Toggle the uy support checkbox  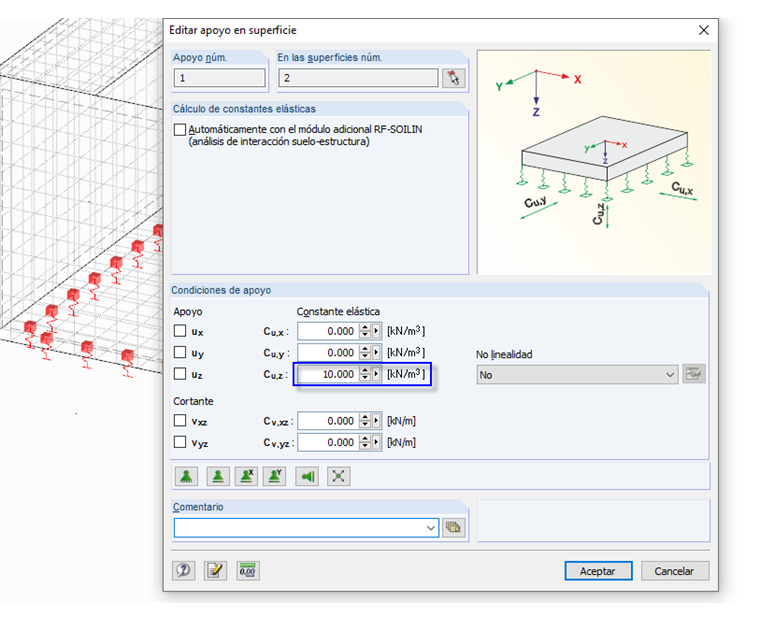click(180, 352)
